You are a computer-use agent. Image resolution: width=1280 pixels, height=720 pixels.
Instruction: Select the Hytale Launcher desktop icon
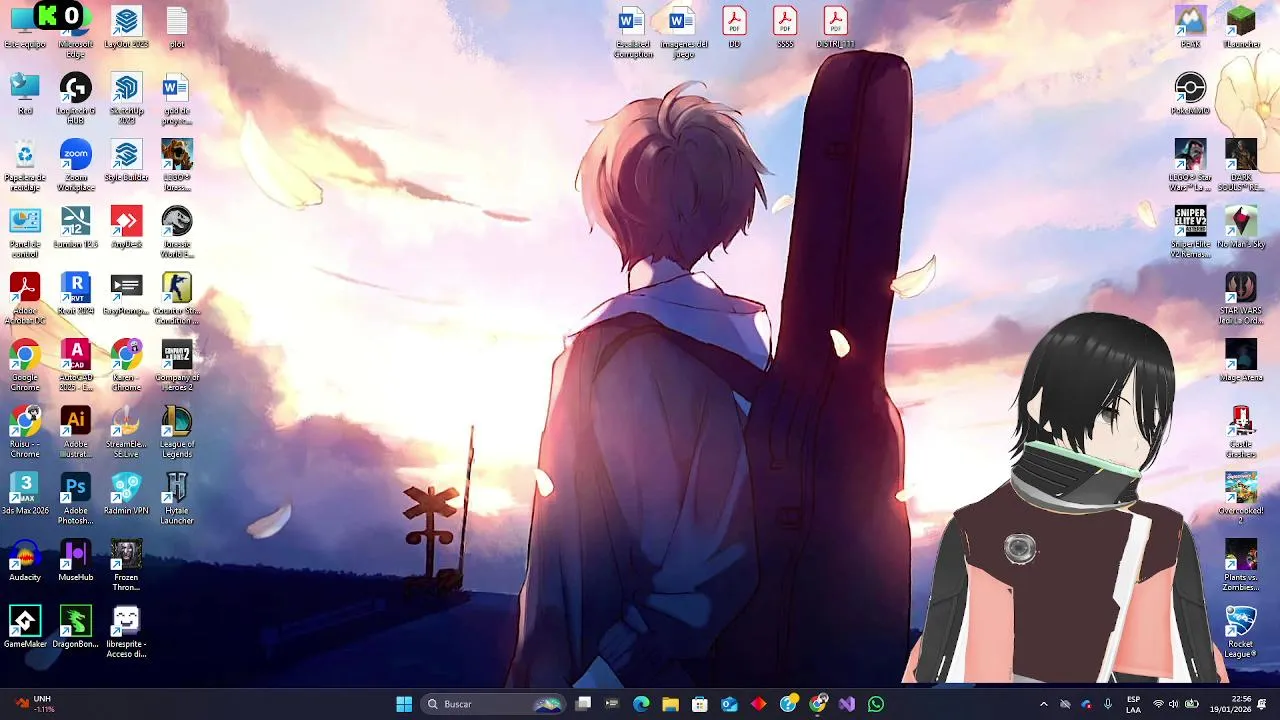click(x=177, y=498)
